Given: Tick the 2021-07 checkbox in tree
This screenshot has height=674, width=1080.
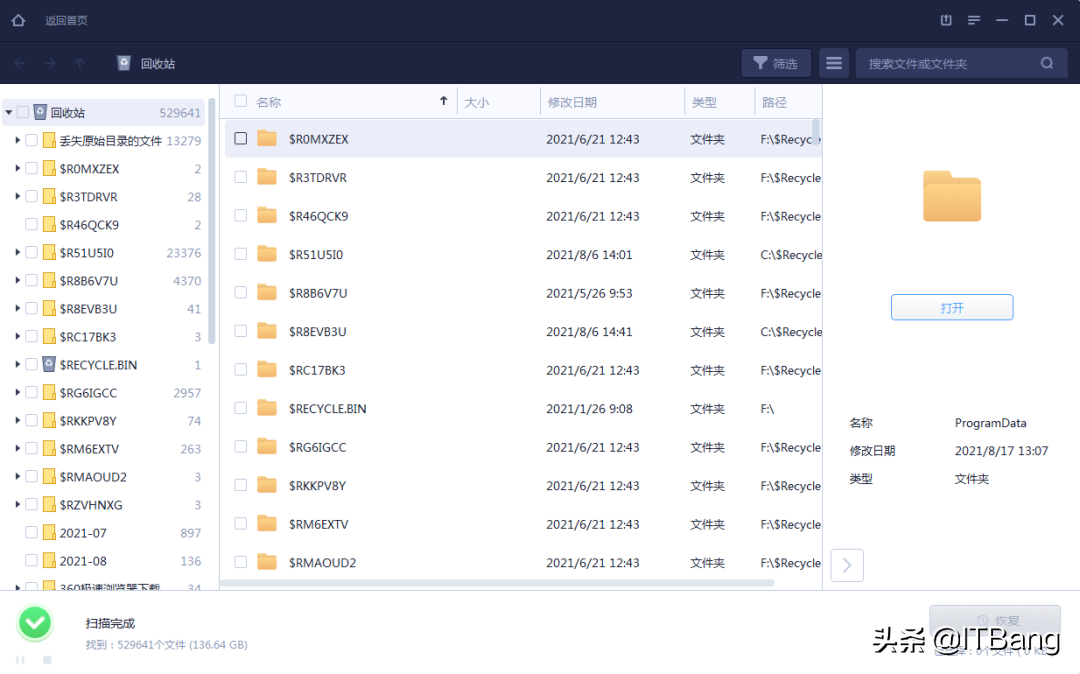Looking at the screenshot, I should (32, 533).
